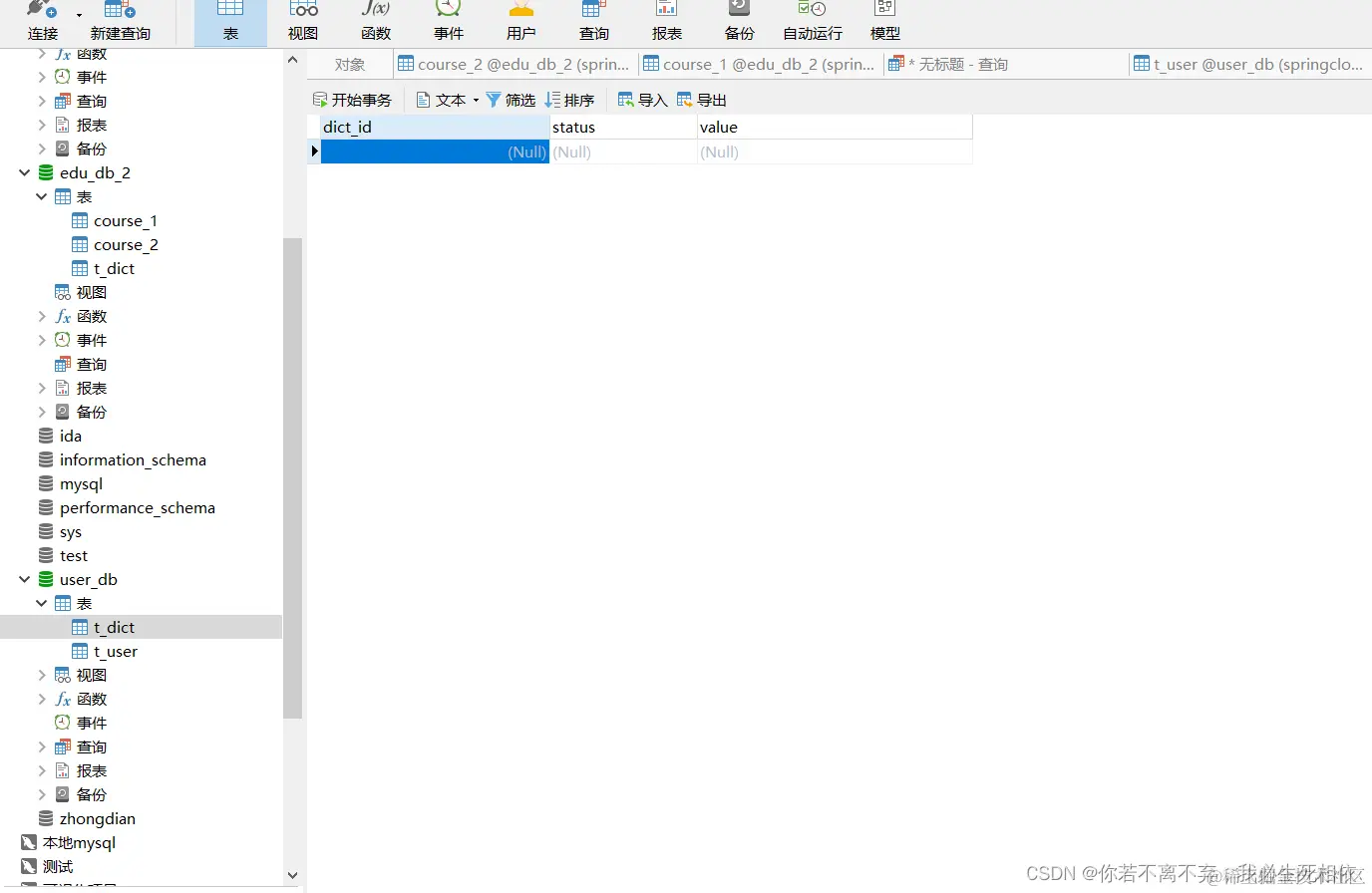The width and height of the screenshot is (1372, 893).
Task: Select course_1 table in the navigation tree
Action: (x=115, y=221)
